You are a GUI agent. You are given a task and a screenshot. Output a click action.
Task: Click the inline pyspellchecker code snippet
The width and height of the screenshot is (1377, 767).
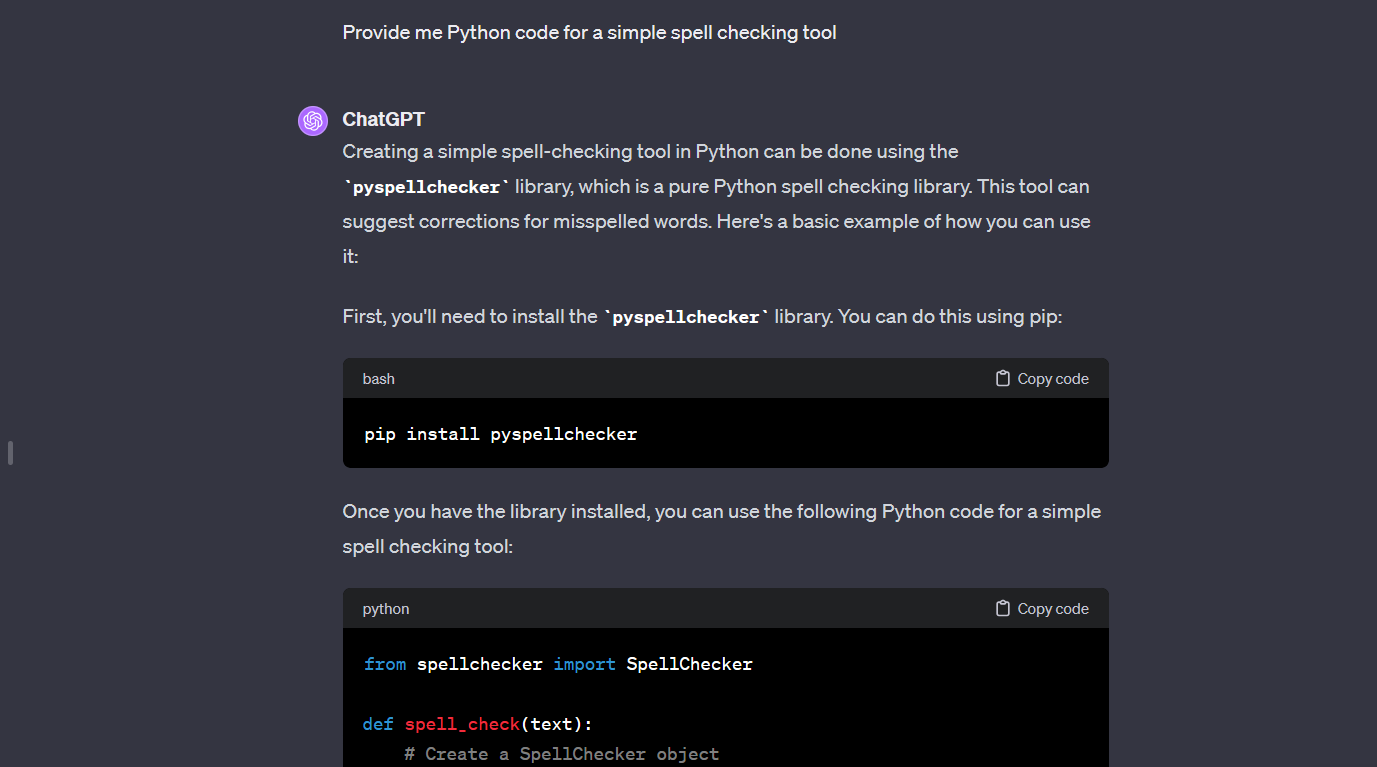[x=424, y=186]
